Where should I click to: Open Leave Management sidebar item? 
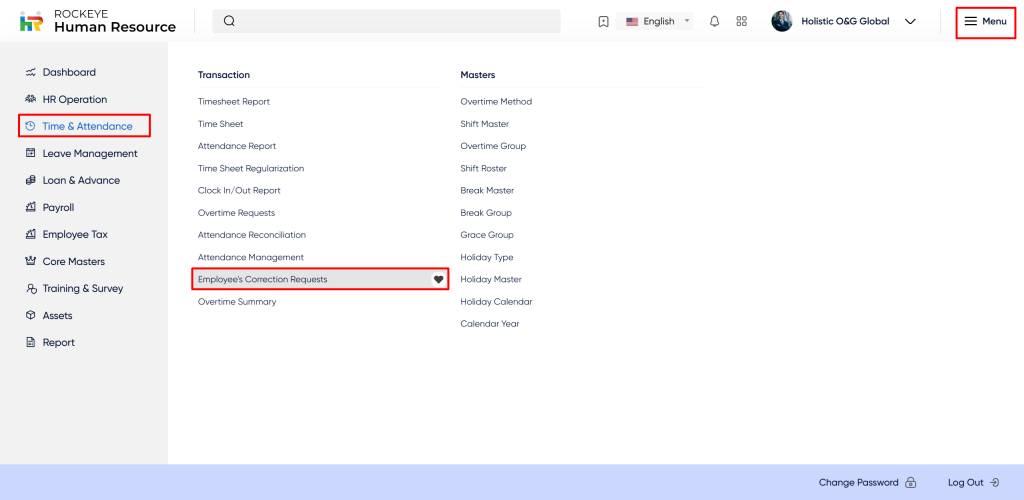[x=89, y=154]
